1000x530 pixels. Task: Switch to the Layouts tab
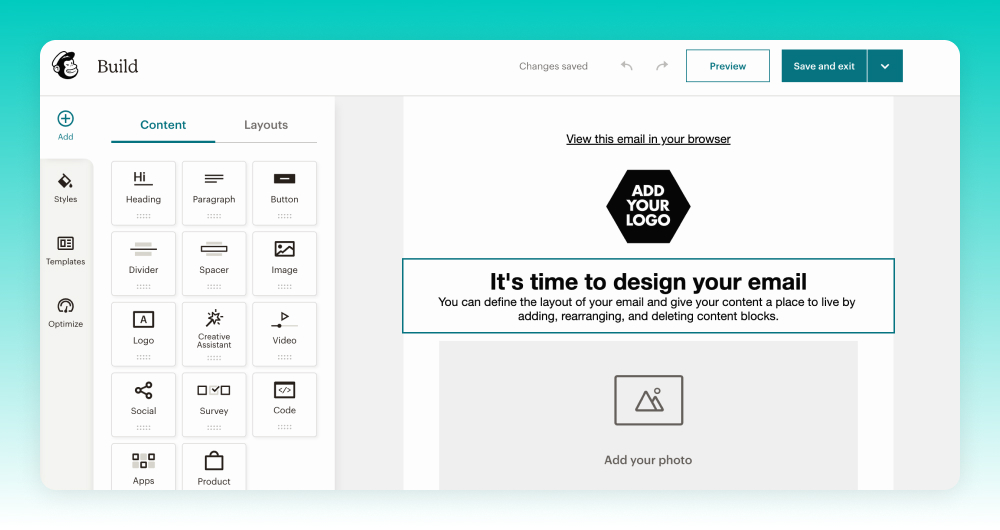tap(266, 125)
